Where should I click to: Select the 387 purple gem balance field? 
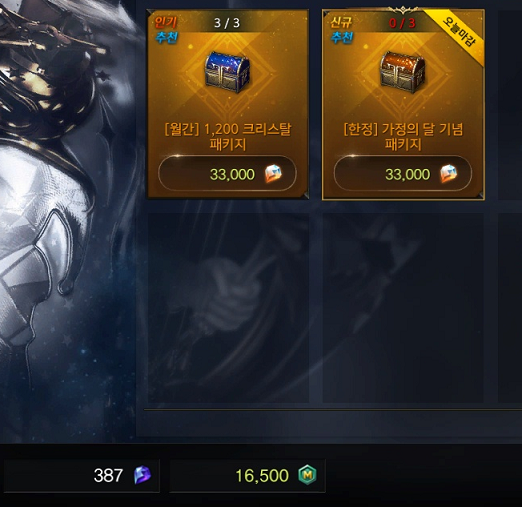point(82,475)
